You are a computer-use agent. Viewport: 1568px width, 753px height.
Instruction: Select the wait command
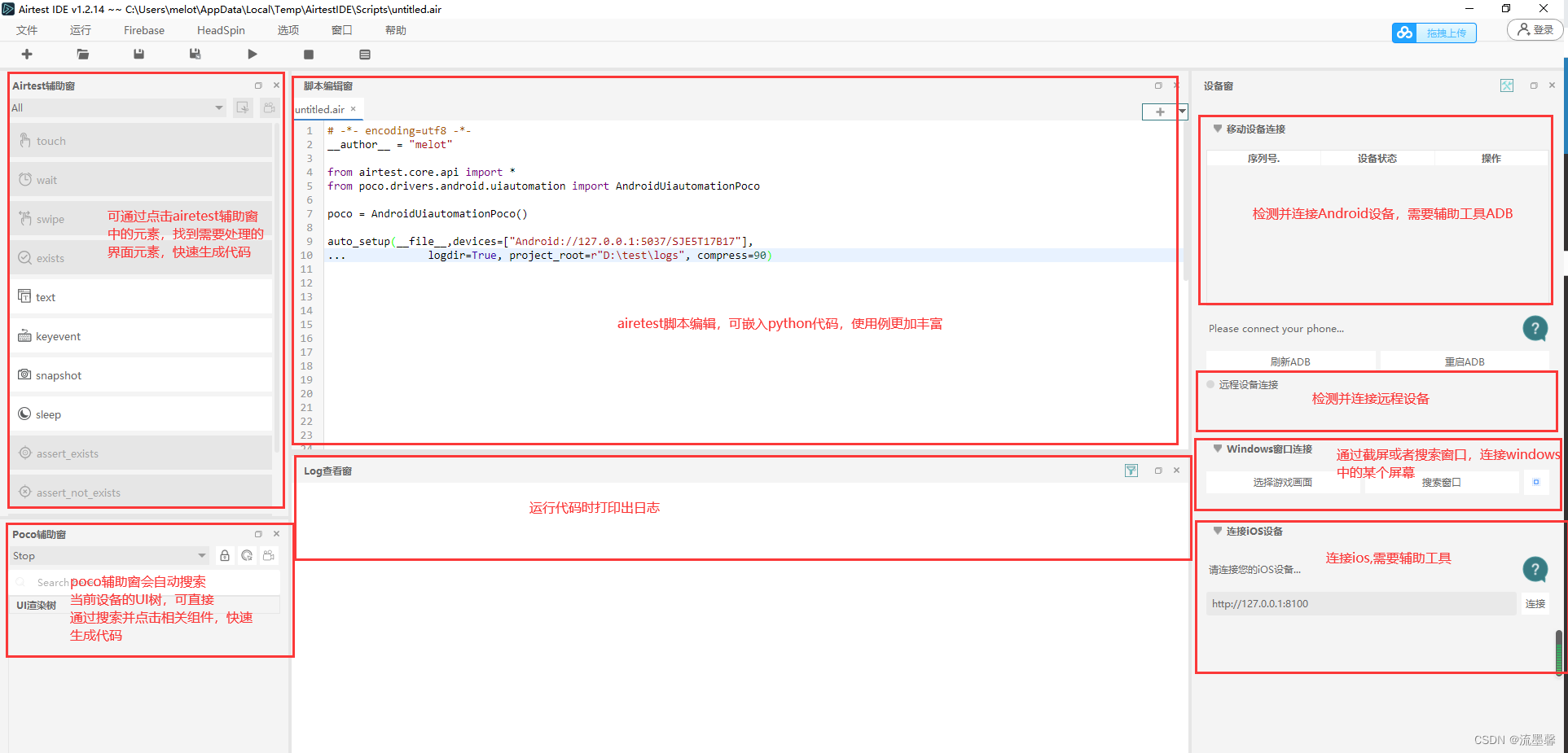[142, 180]
